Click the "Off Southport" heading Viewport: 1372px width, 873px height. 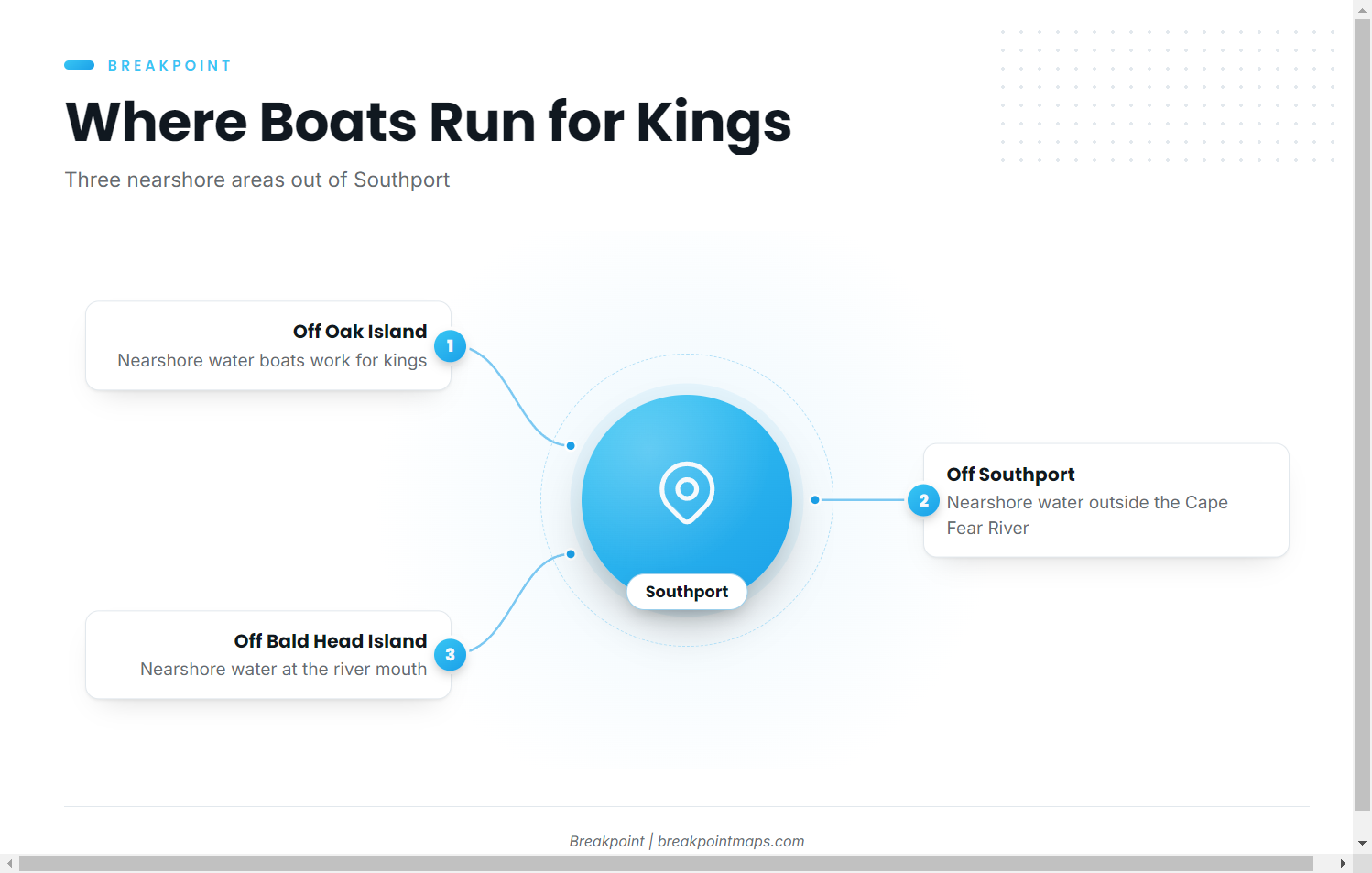tap(1010, 475)
